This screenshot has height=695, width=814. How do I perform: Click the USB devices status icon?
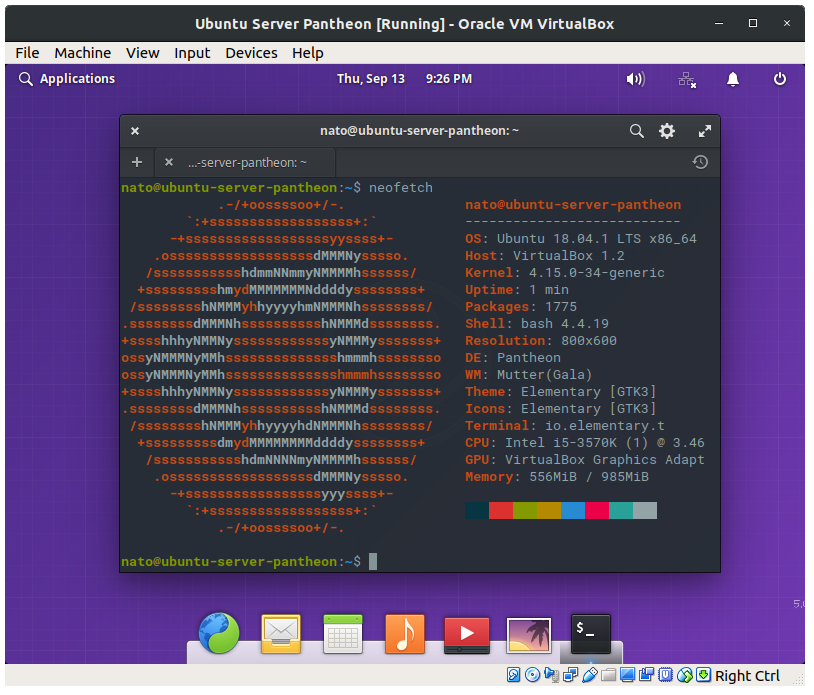590,675
